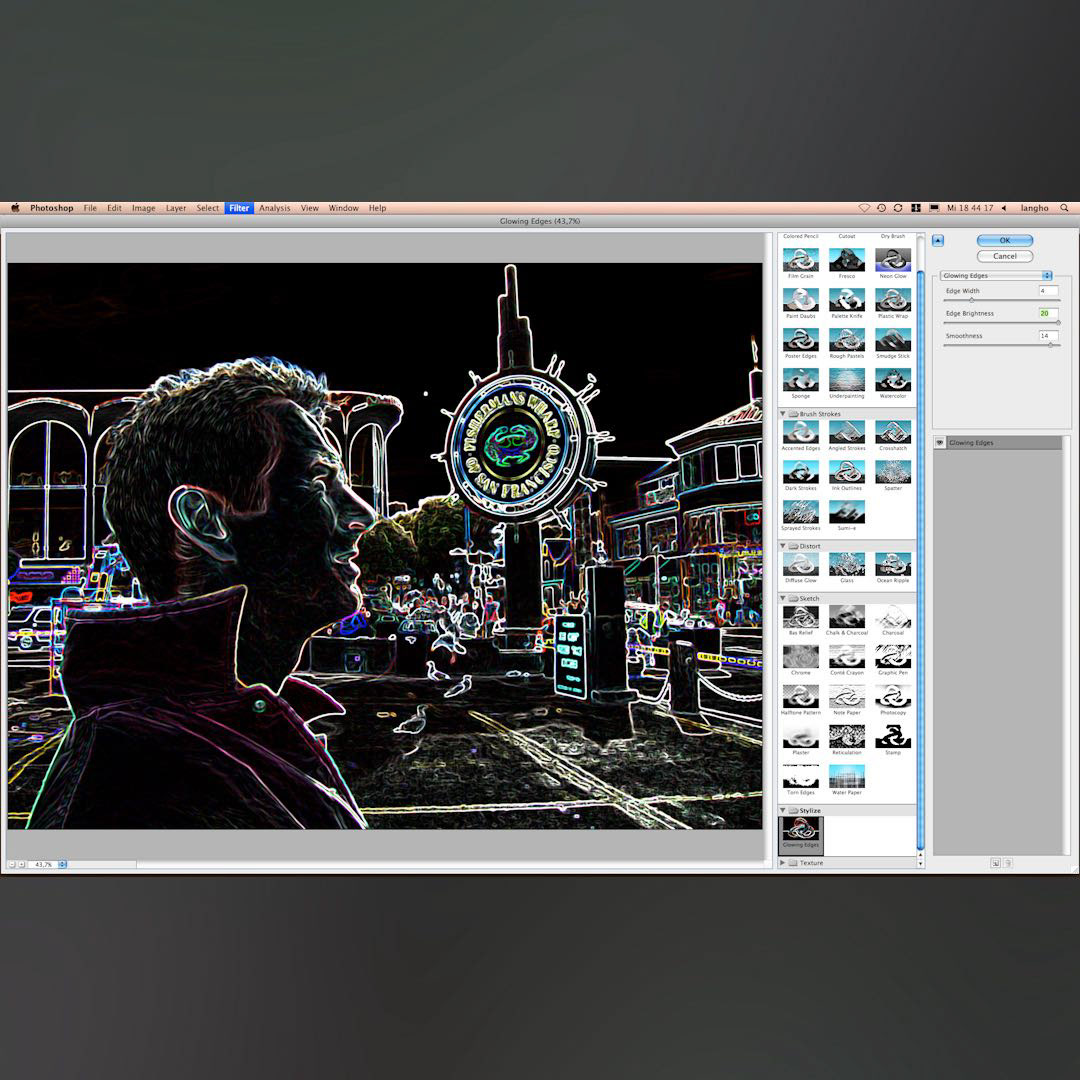Choose the Underpainting filter
1080x1080 pixels.
pos(847,380)
